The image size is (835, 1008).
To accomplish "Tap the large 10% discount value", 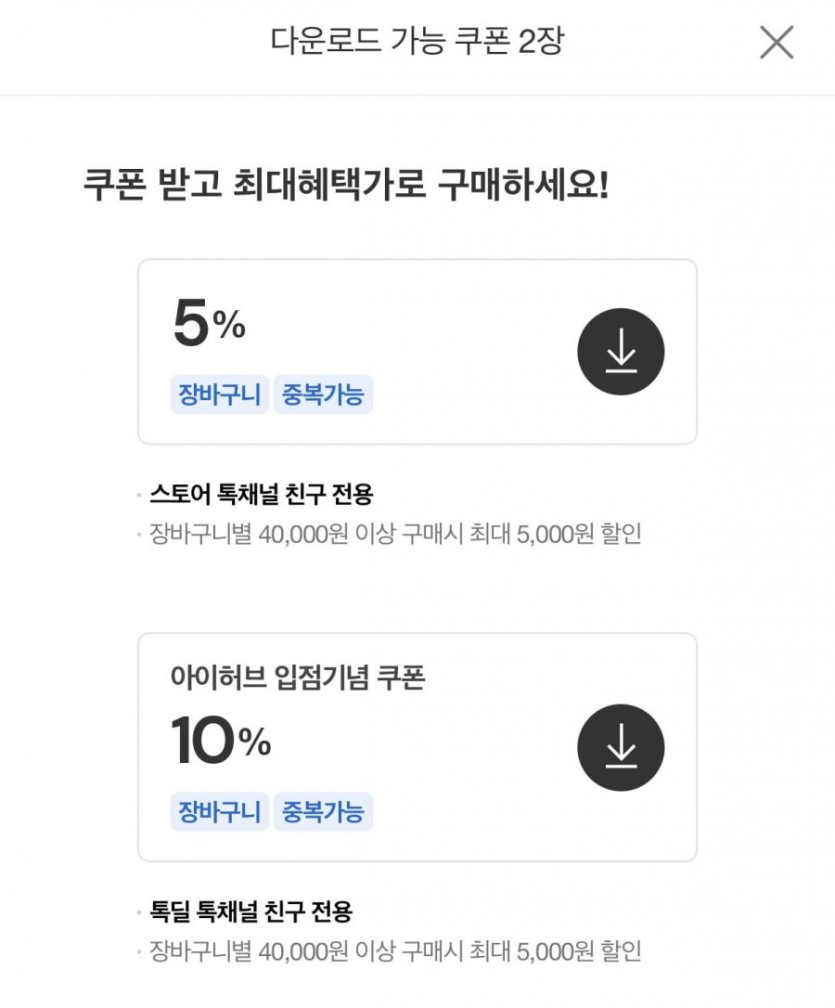I will (x=220, y=740).
